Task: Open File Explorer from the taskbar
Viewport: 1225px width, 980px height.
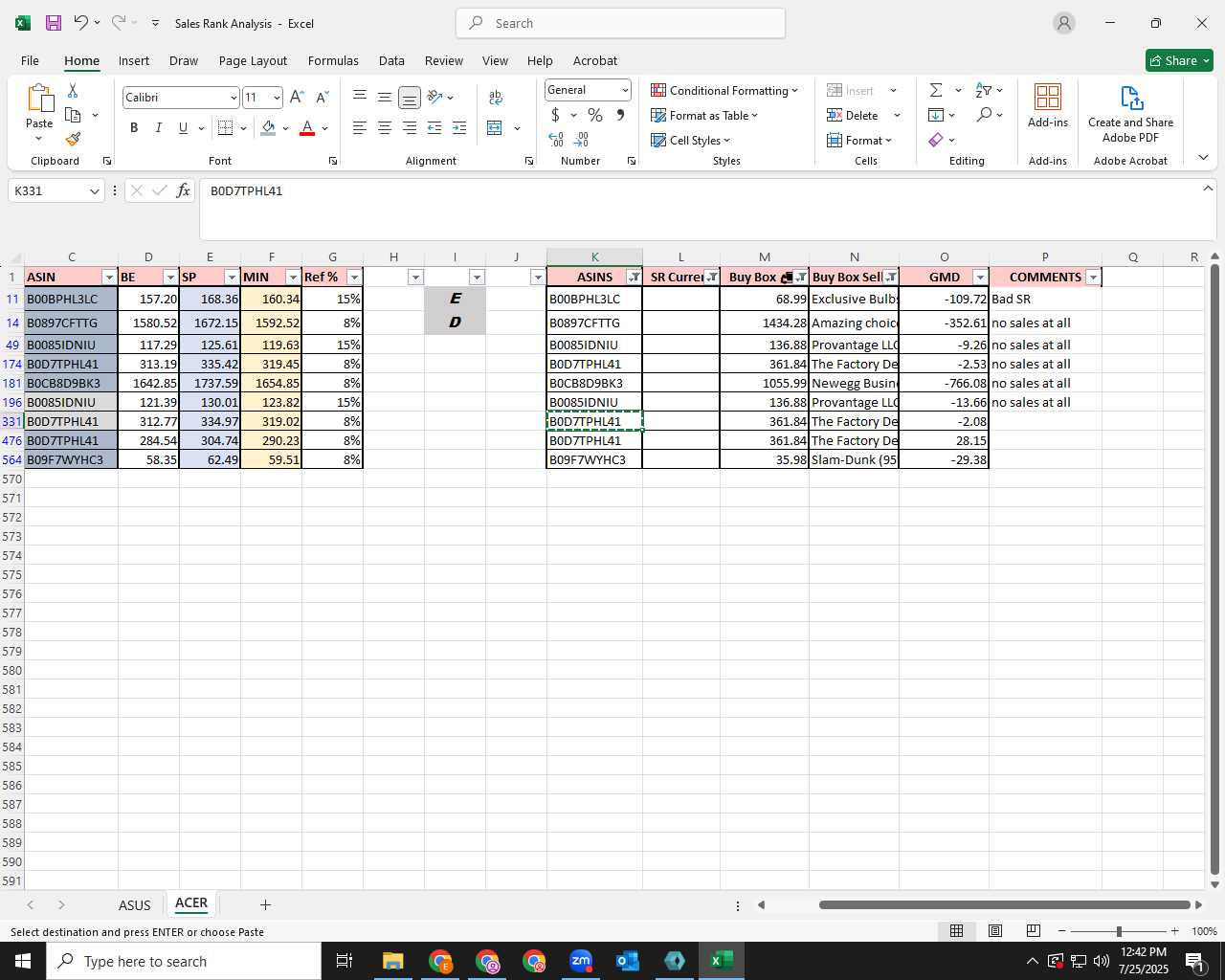Action: click(393, 961)
